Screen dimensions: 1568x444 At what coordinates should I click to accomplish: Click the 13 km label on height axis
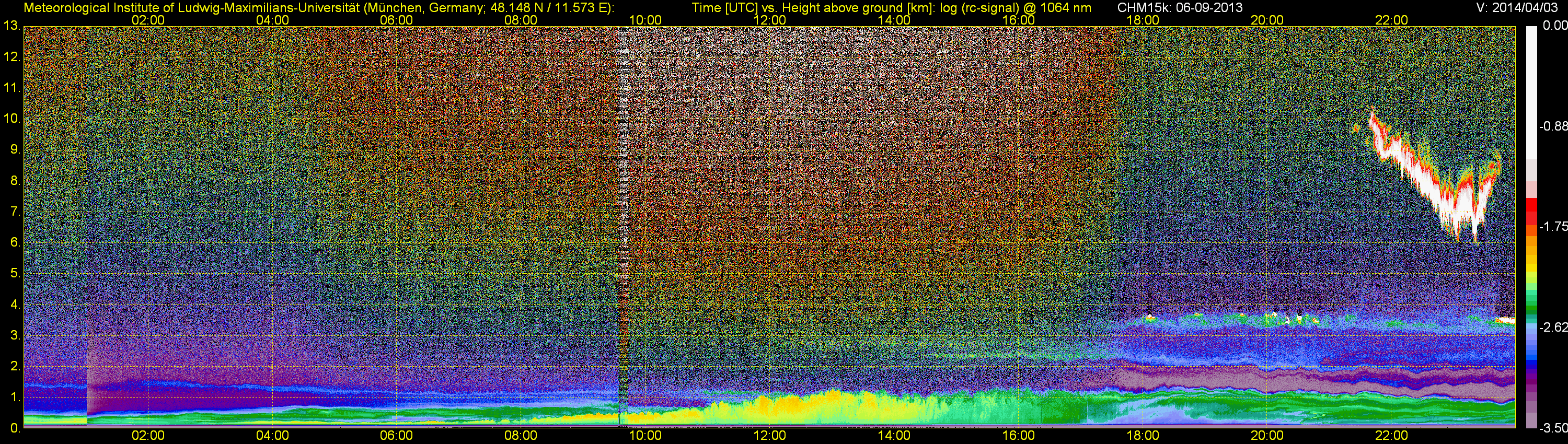tap(11, 26)
